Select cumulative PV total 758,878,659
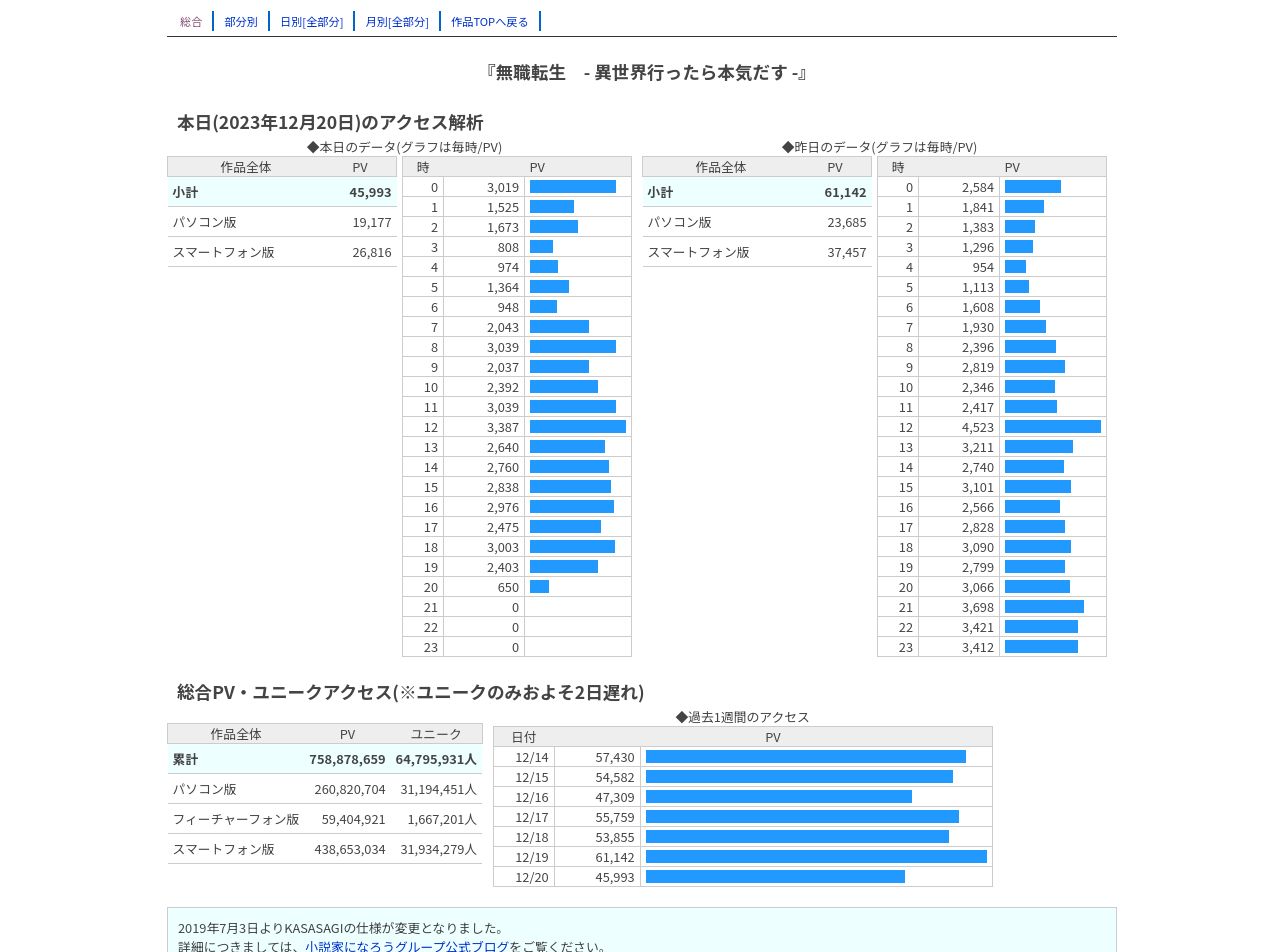The image size is (1284, 952). pos(347,759)
